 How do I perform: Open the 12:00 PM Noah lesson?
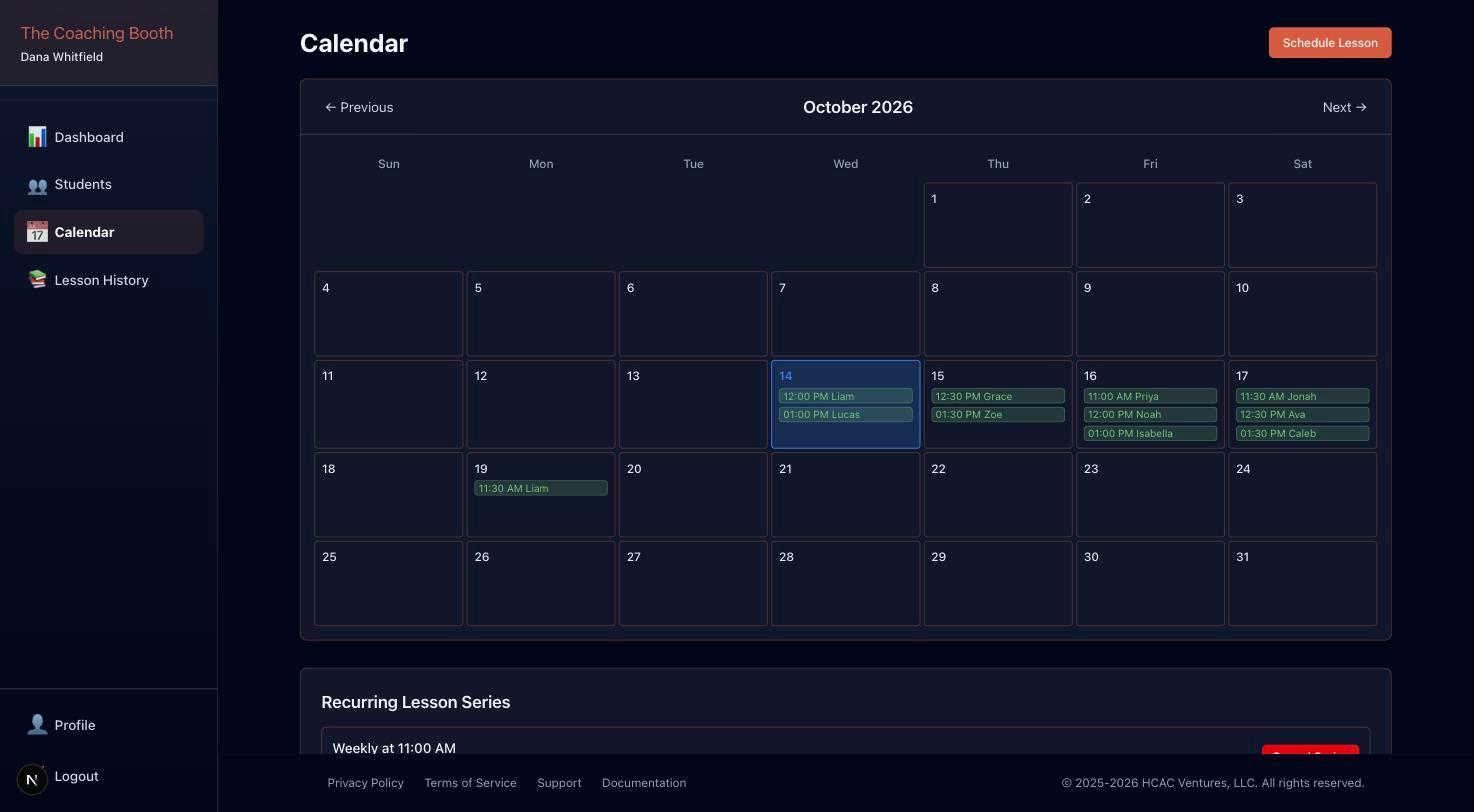[1150, 415]
